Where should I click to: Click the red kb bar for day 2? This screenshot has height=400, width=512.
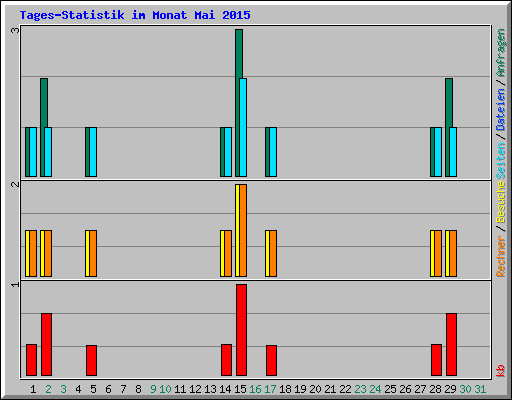coord(46,344)
